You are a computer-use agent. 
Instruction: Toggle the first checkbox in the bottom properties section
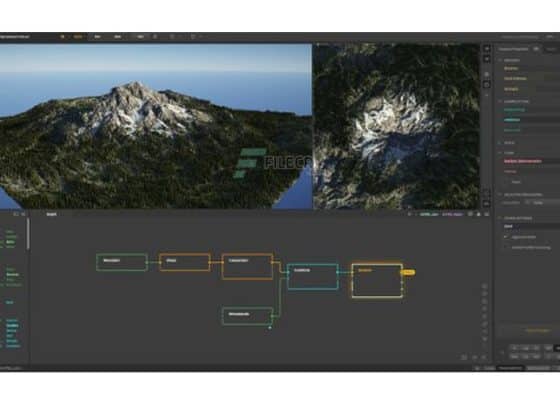click(x=506, y=237)
